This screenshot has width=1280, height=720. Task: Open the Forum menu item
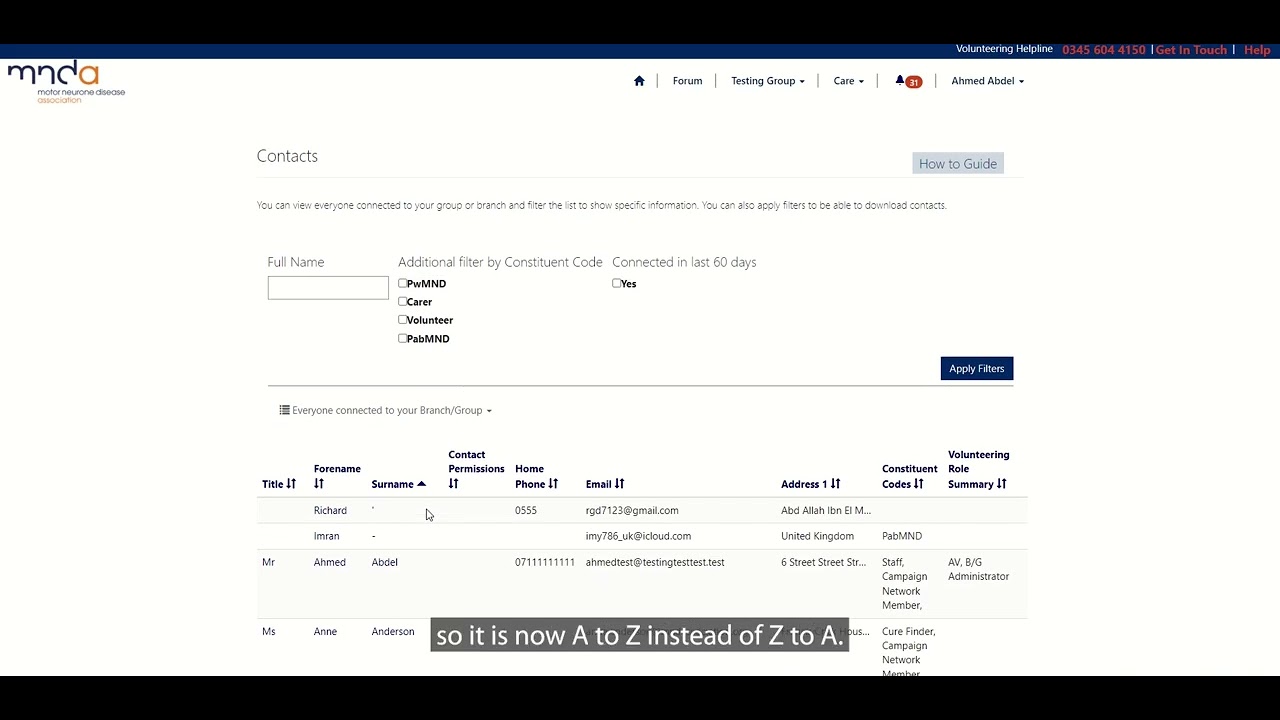687,81
